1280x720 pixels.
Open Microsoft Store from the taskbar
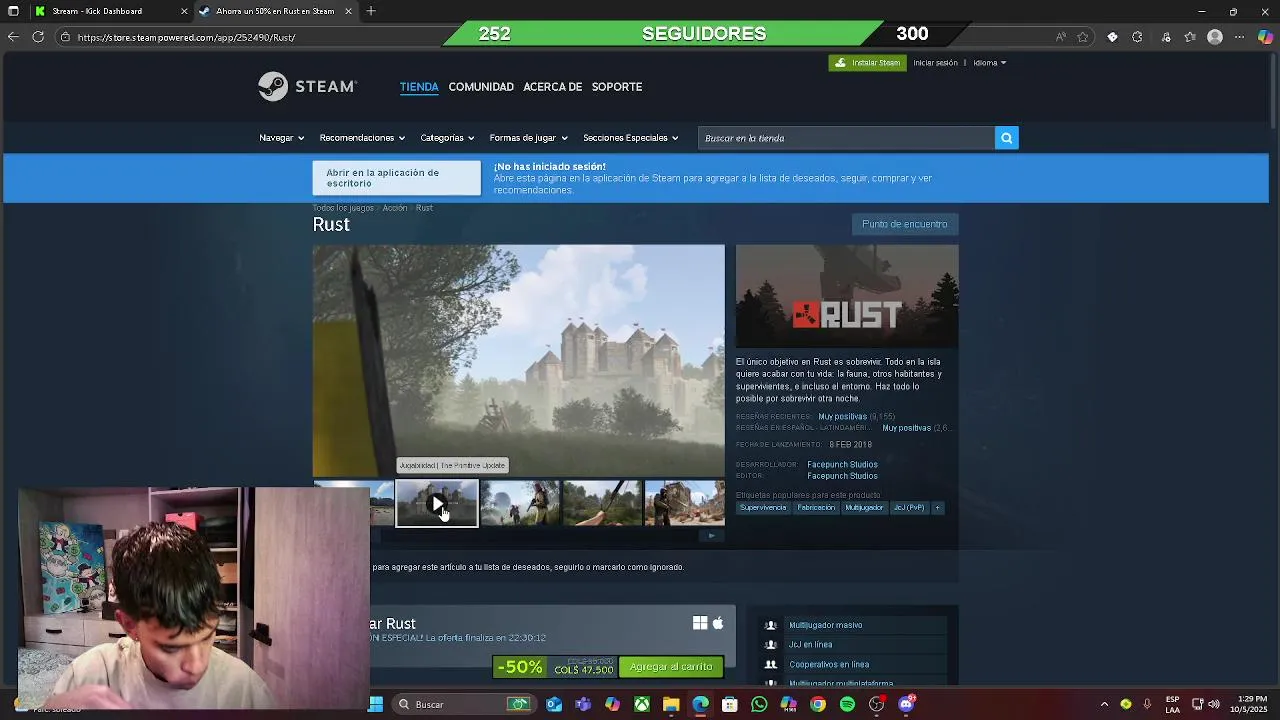click(730, 704)
